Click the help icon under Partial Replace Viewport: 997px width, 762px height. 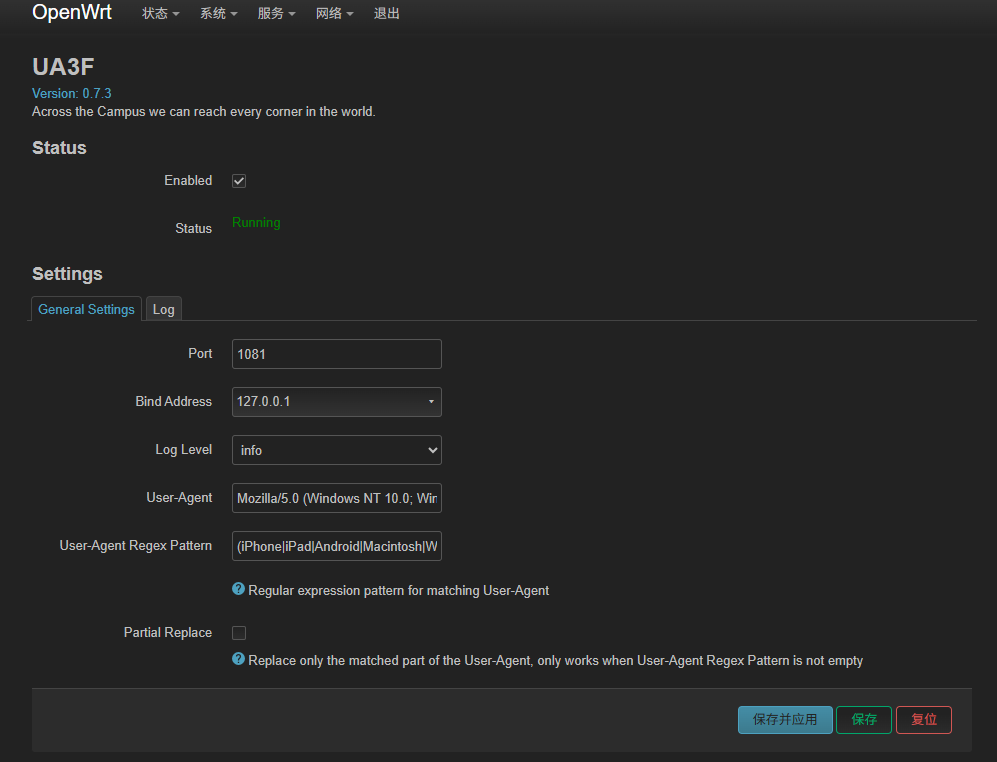pos(238,660)
